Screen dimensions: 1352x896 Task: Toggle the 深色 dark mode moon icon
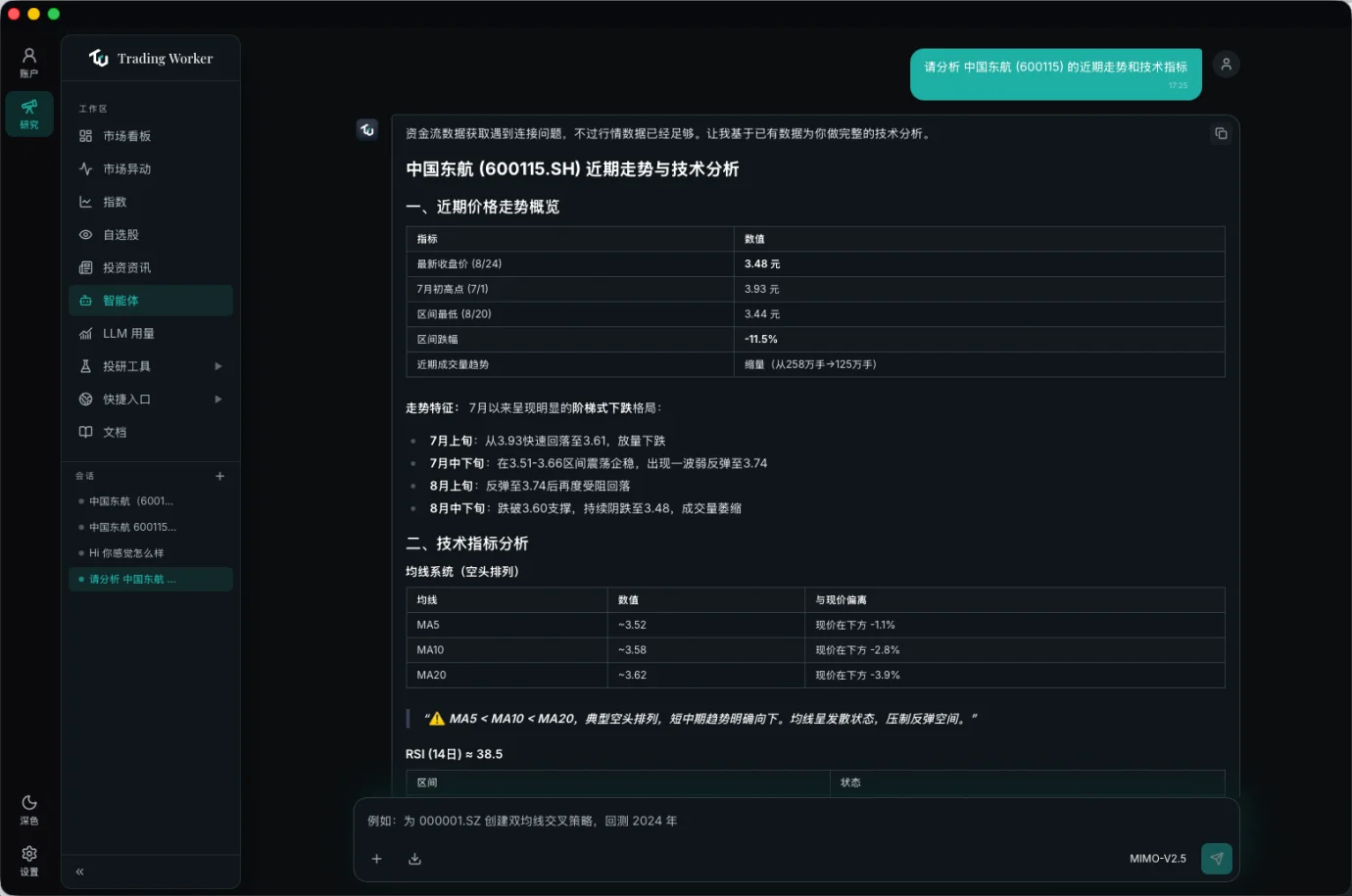click(29, 809)
